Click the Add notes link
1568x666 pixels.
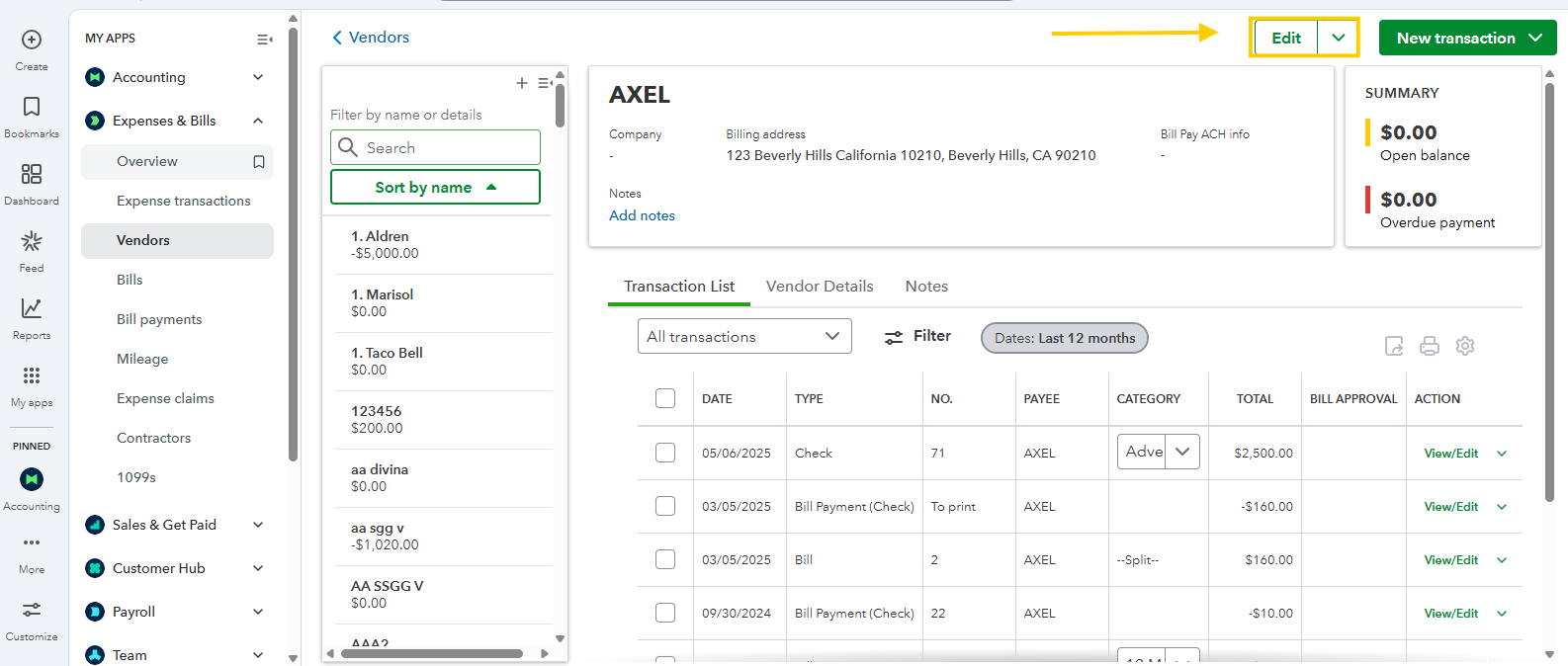(x=642, y=215)
